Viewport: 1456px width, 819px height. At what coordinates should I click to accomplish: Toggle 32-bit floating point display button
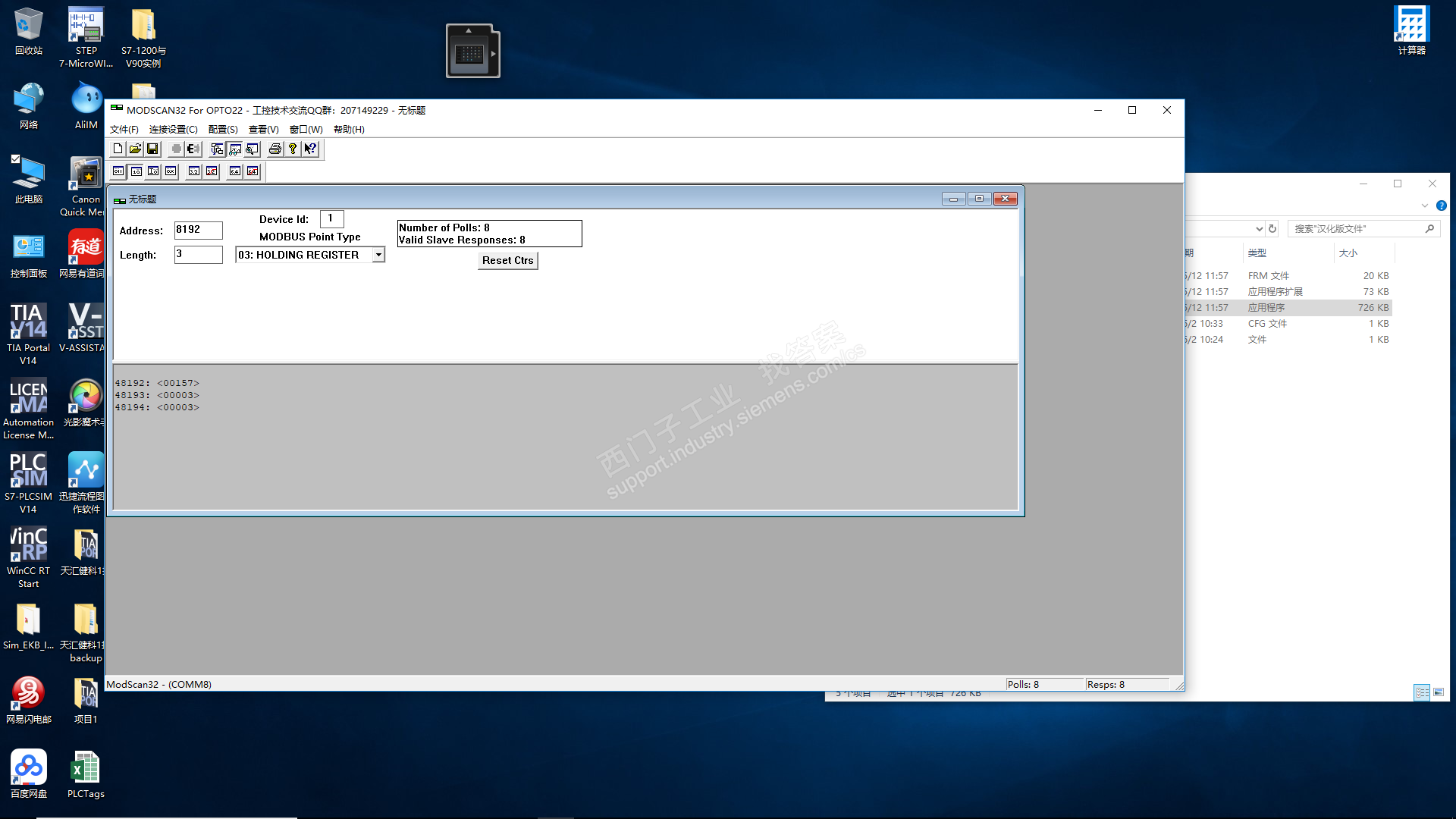pyautogui.click(x=194, y=171)
